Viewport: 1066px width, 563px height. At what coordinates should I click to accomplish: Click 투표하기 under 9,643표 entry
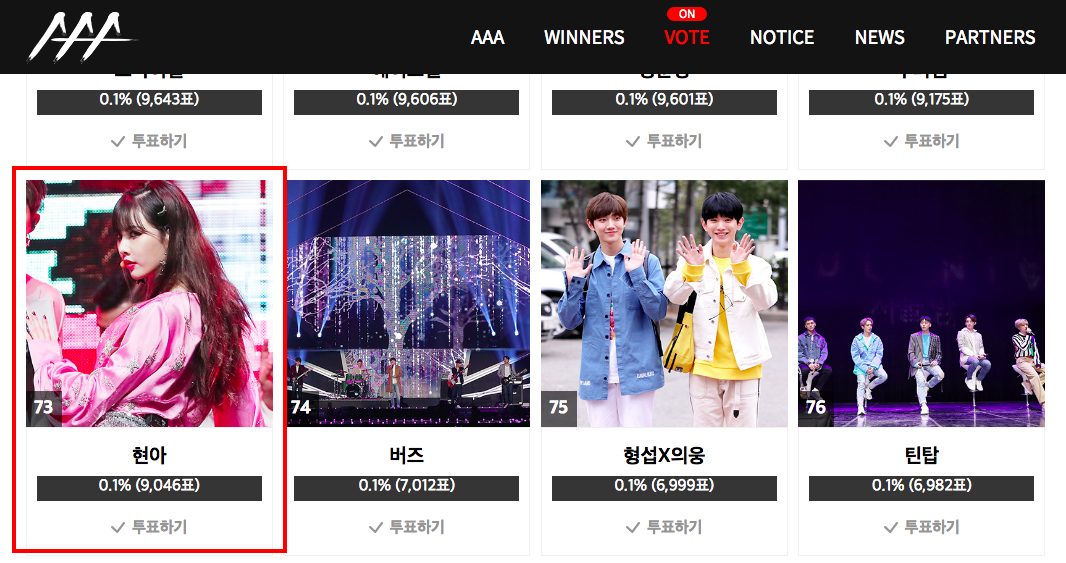click(x=149, y=141)
